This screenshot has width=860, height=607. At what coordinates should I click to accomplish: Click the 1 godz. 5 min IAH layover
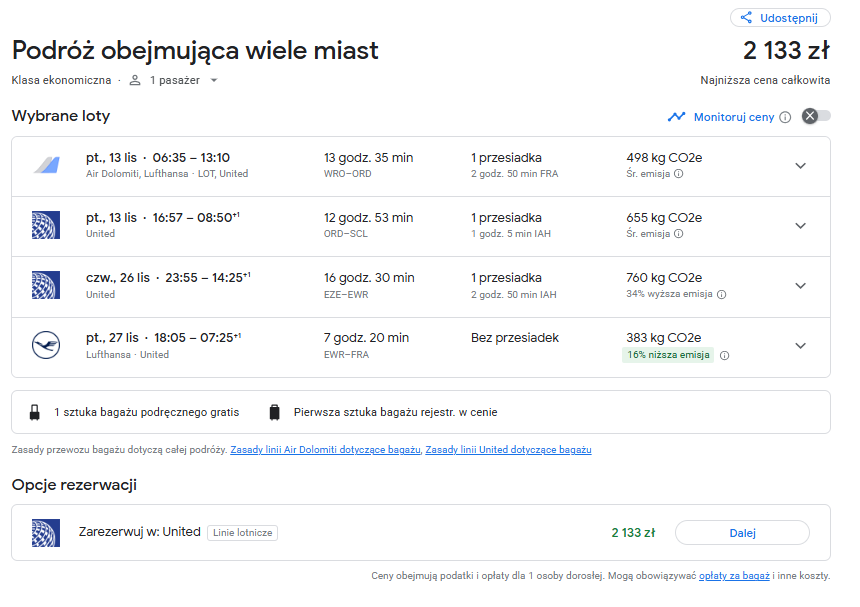point(511,234)
